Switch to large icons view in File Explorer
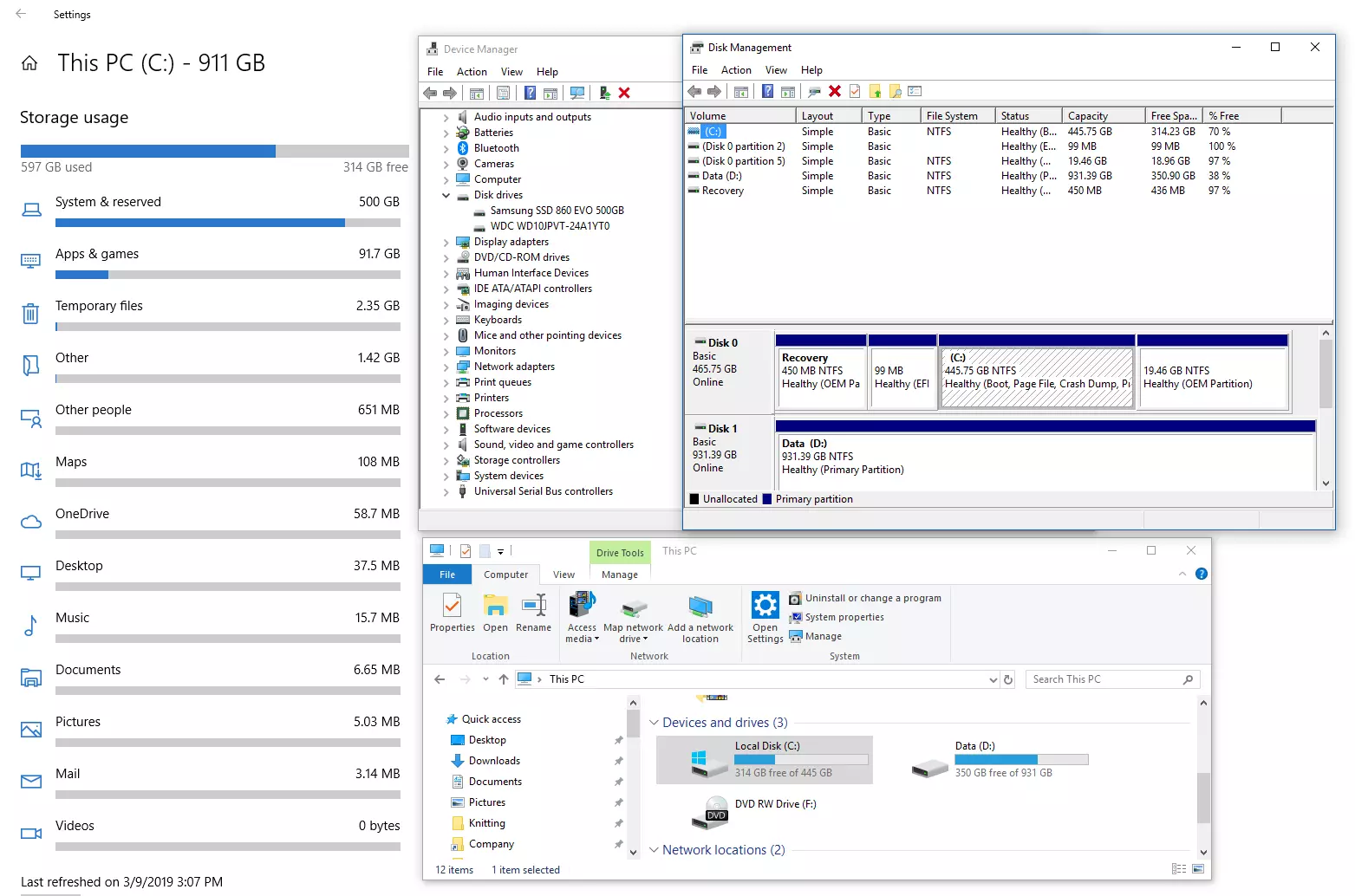 pos(1198,868)
